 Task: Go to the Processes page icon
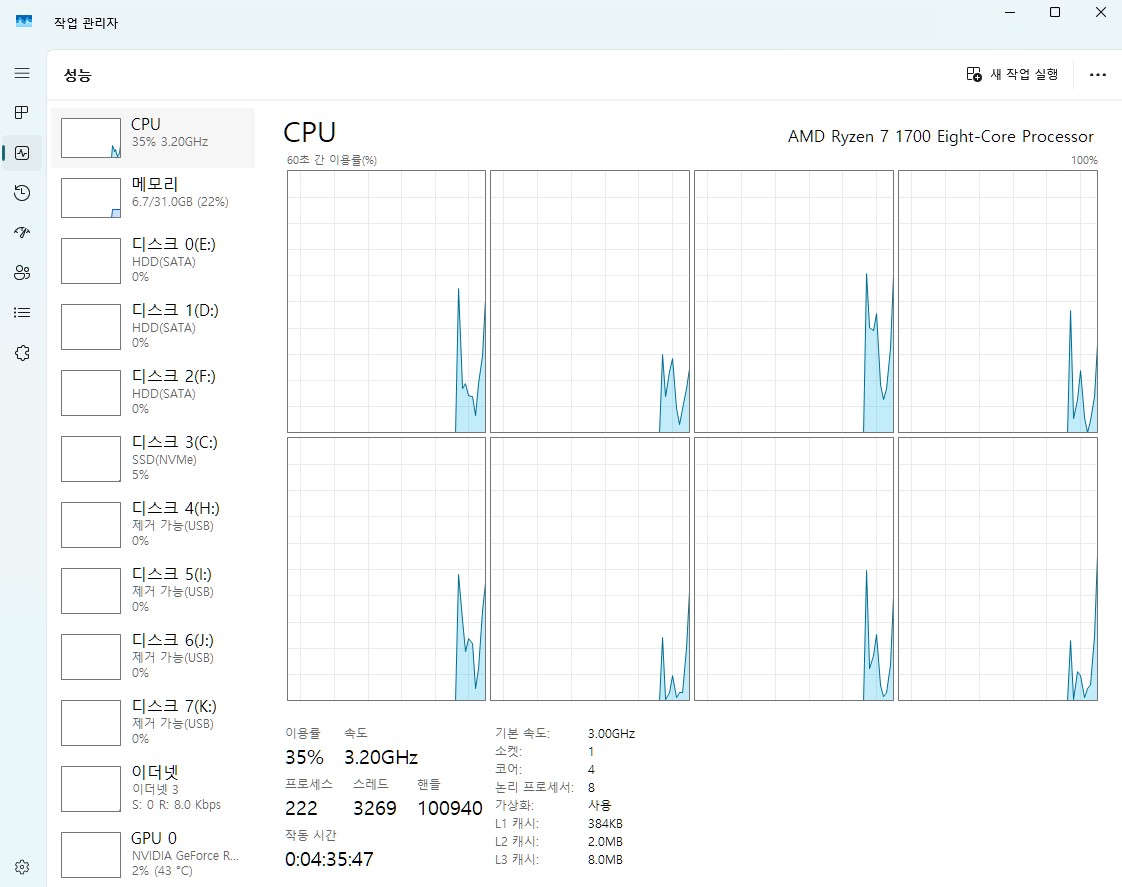coord(22,112)
